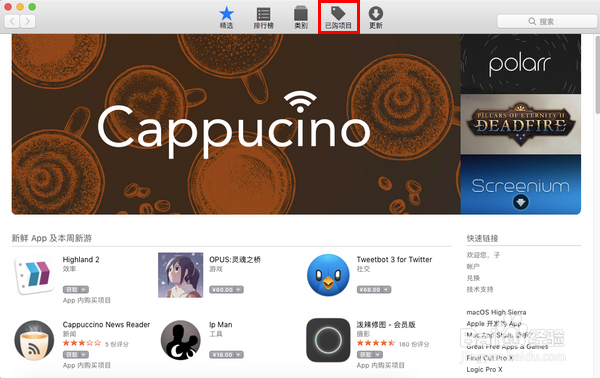Click the Cappuccino News Reader star rating
Viewport: 600px width, 378px height.
82,343
